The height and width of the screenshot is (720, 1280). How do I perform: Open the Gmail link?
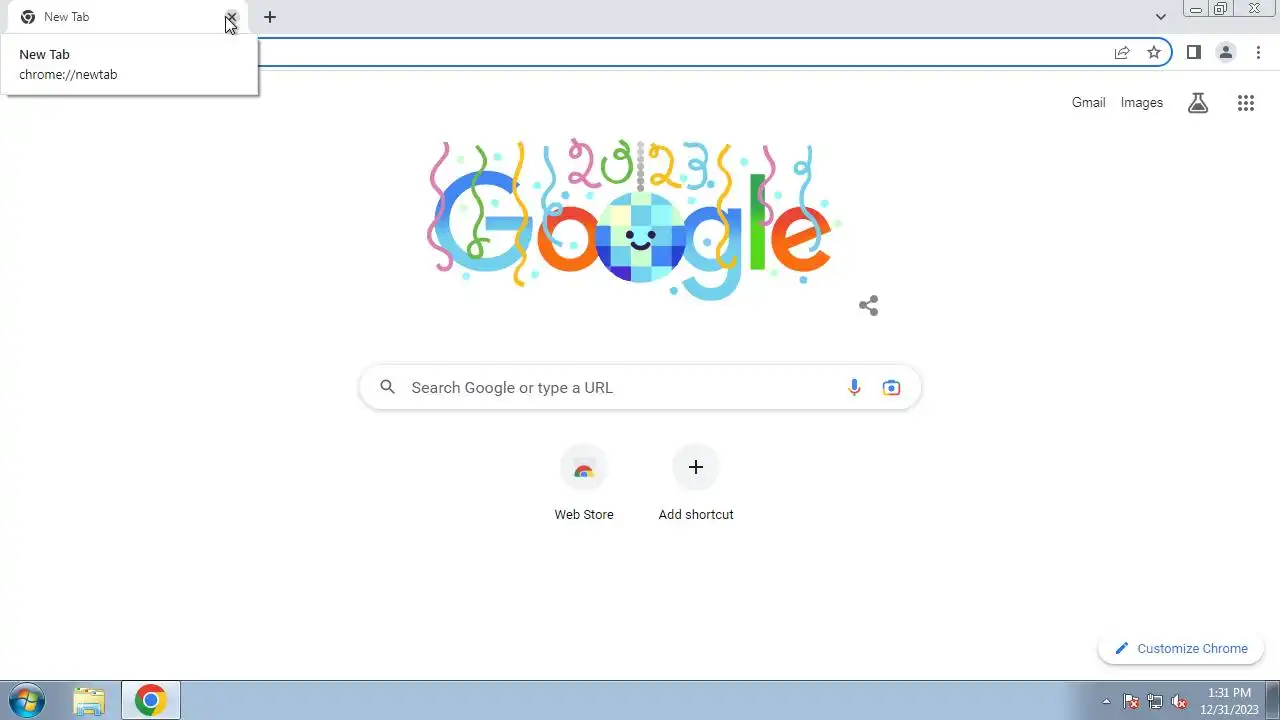click(x=1088, y=102)
